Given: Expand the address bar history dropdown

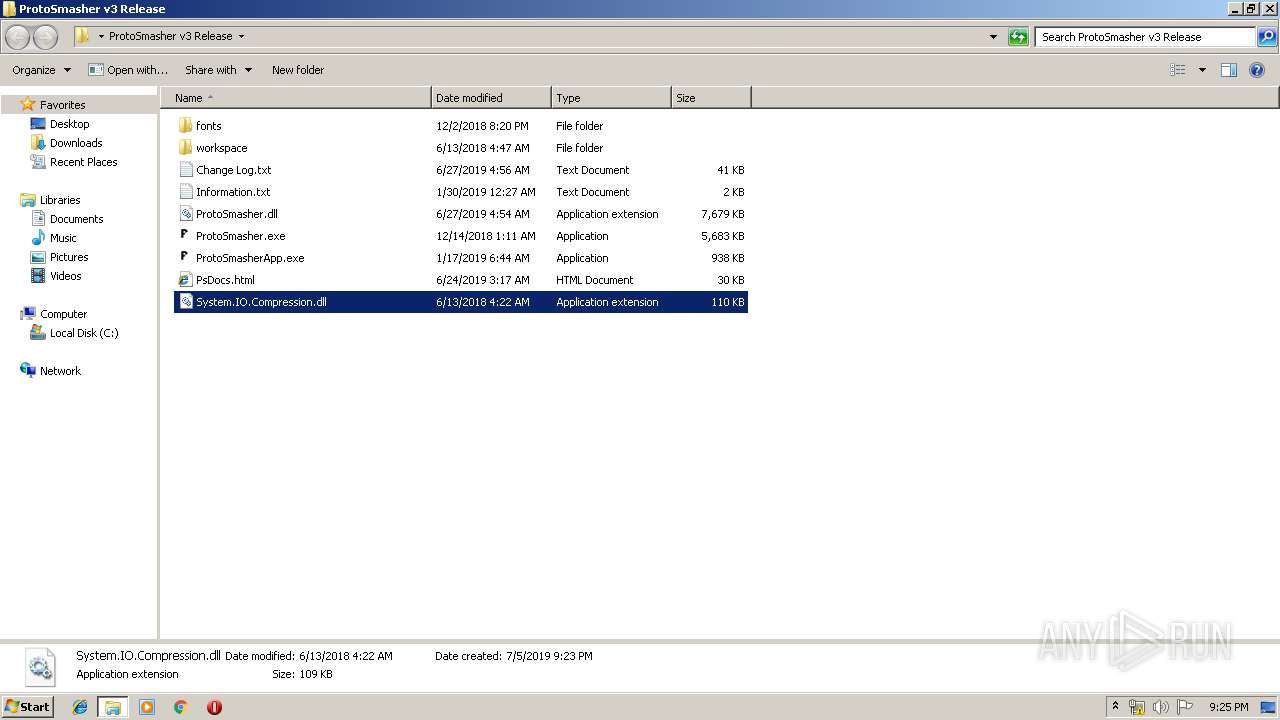Looking at the screenshot, I should pos(993,37).
